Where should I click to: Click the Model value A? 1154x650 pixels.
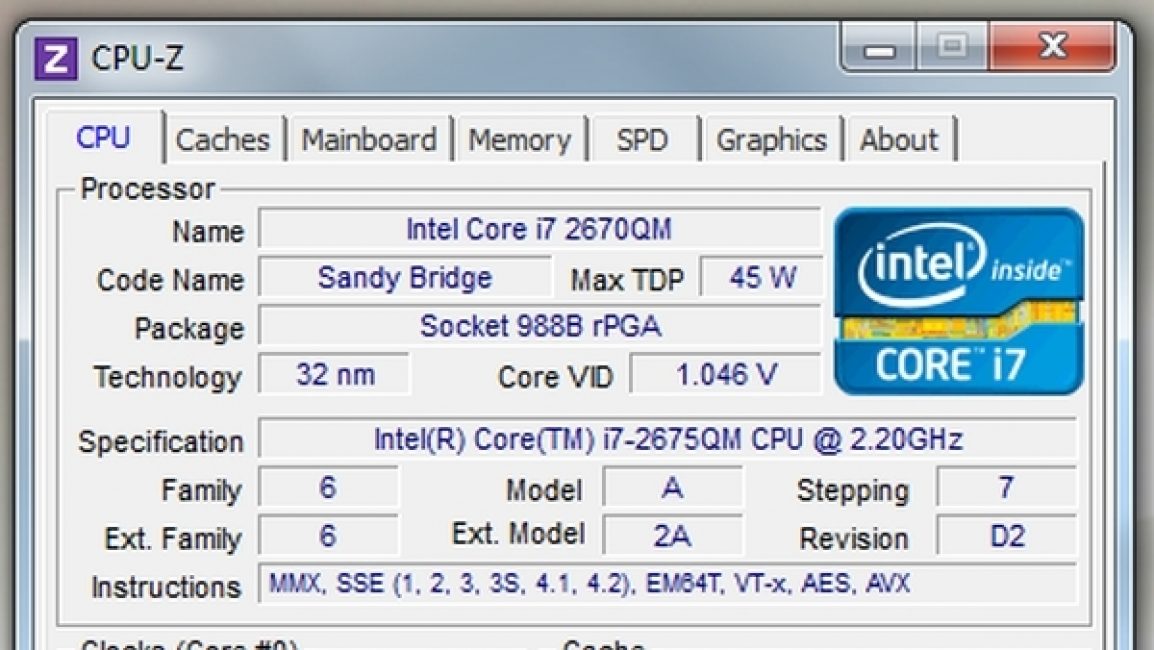click(x=672, y=487)
